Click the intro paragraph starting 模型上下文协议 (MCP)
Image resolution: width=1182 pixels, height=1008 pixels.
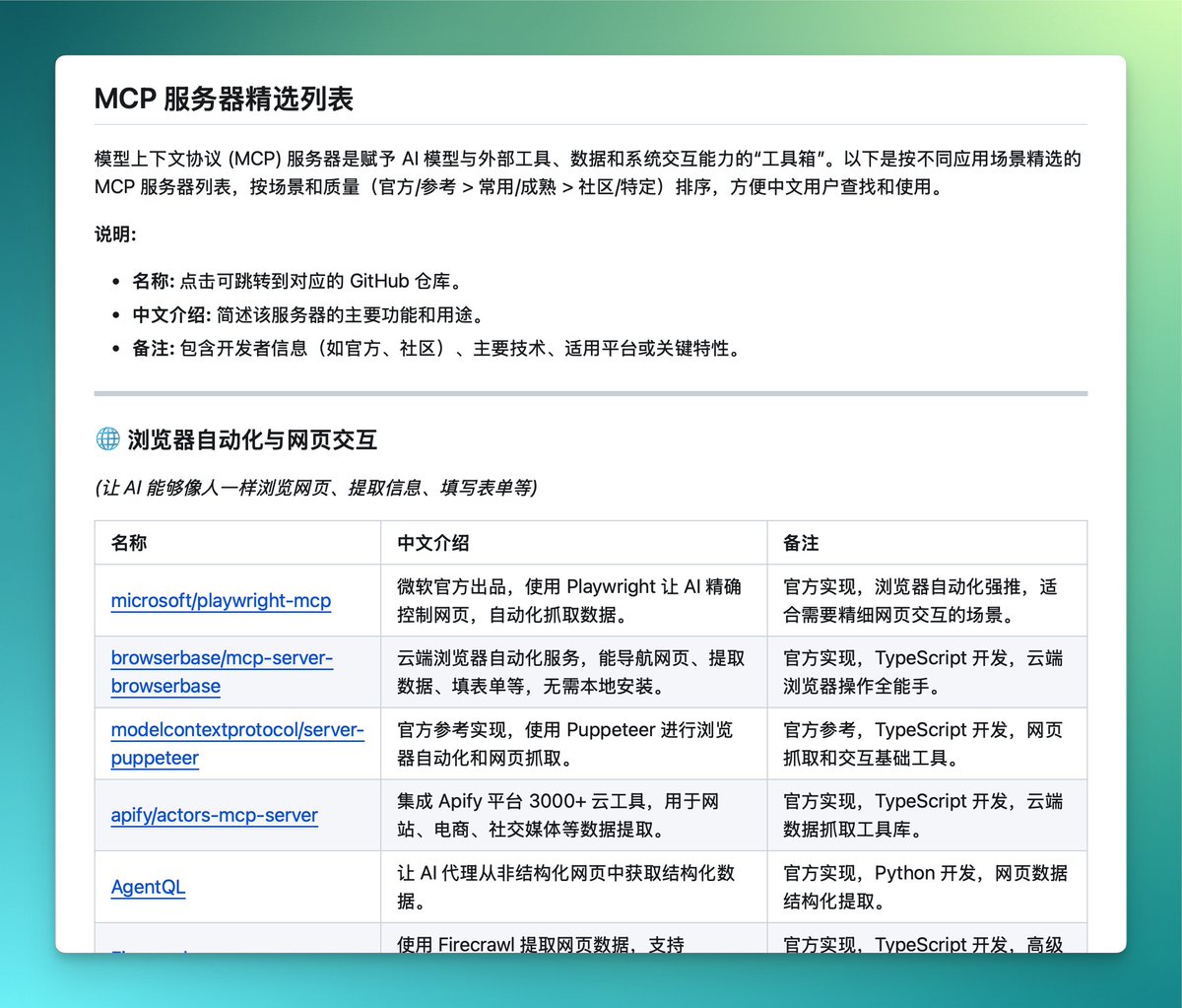tap(589, 172)
